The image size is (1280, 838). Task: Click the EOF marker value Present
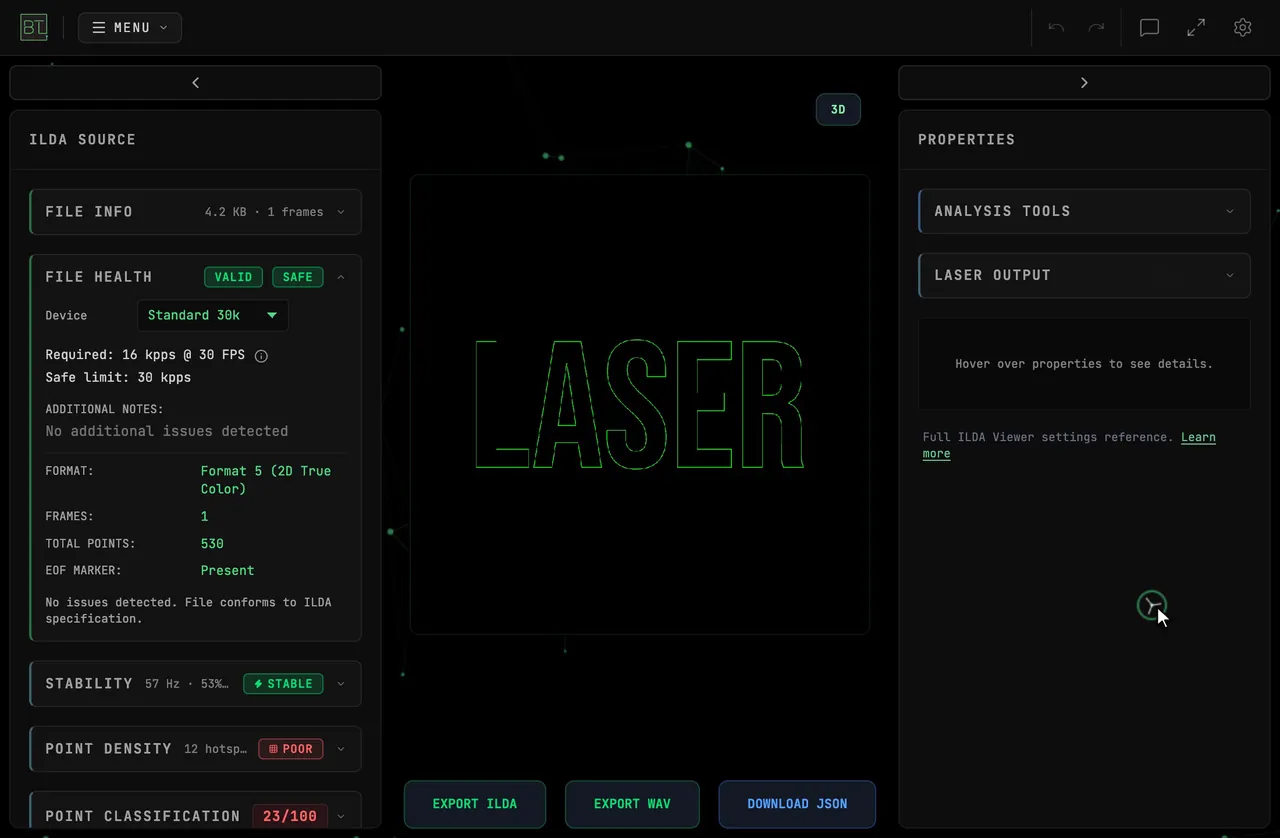point(227,571)
